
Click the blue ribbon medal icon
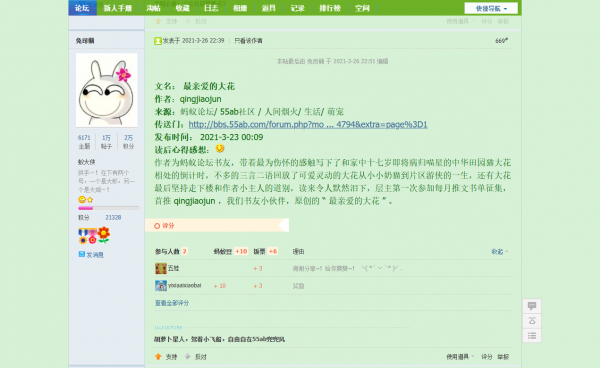coord(83,236)
